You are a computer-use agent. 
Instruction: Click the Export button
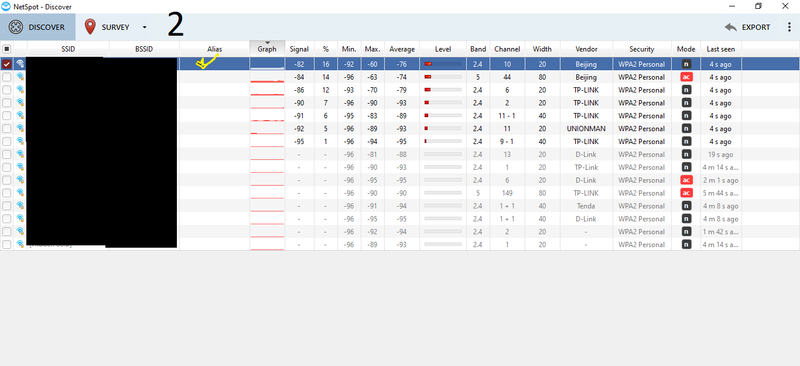pyautogui.click(x=747, y=27)
